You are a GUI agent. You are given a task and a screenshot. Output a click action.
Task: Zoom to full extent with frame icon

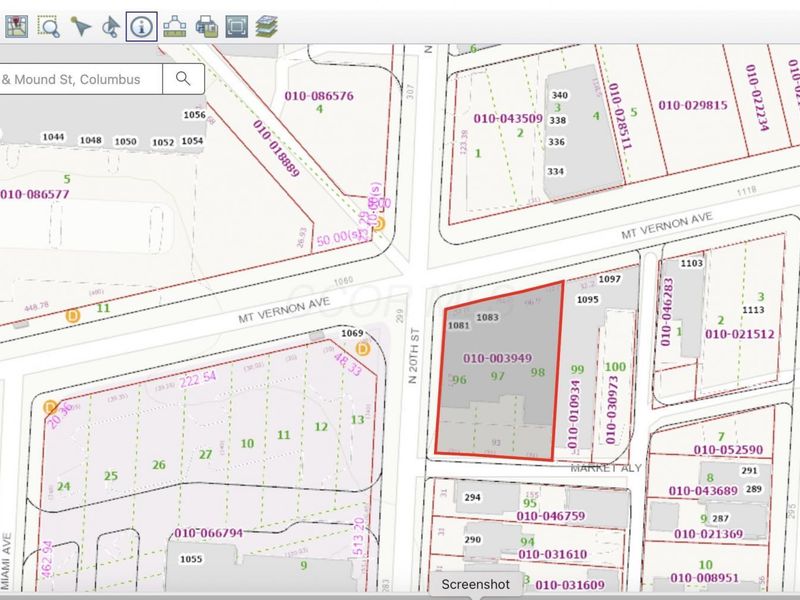(236, 27)
